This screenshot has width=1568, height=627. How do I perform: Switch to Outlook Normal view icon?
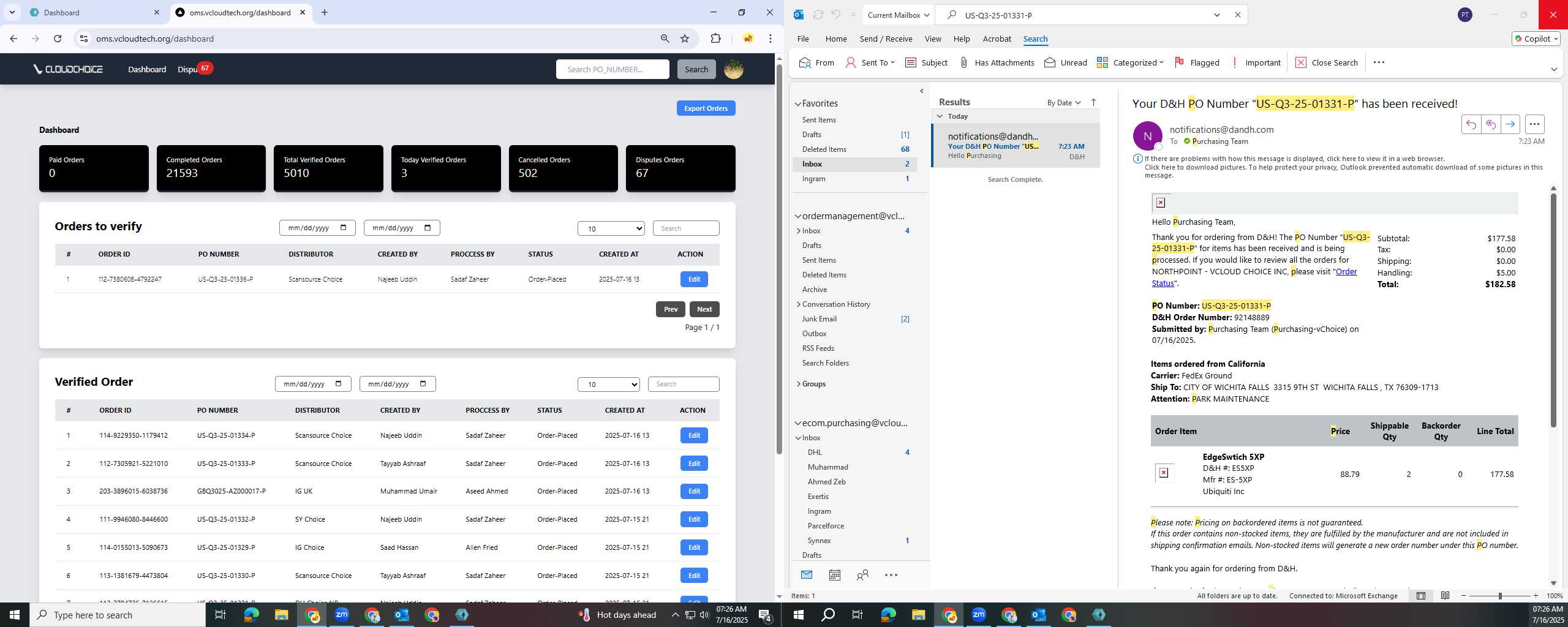(1420, 596)
